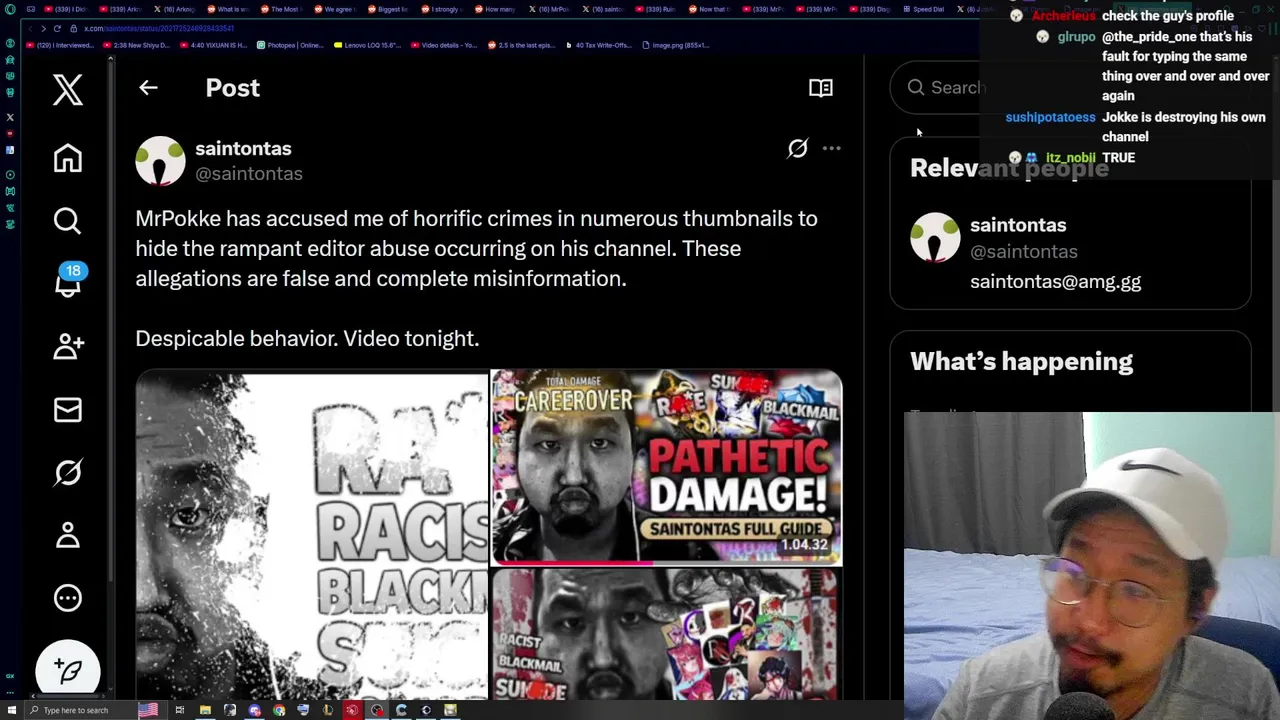
Task: Switch to the 'The Most' browser tab
Action: (285, 9)
